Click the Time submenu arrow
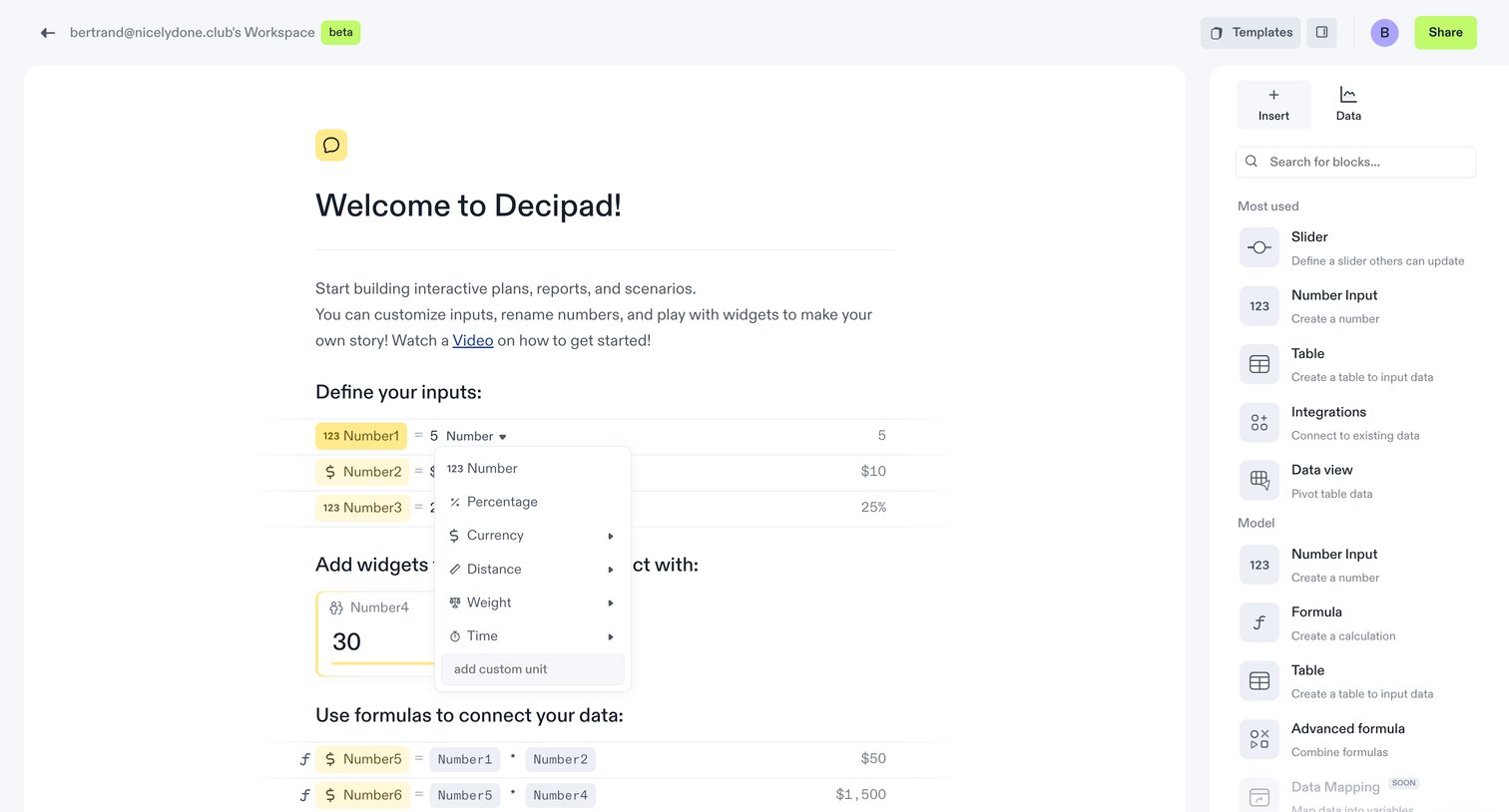The height and width of the screenshot is (812, 1509). coord(611,636)
